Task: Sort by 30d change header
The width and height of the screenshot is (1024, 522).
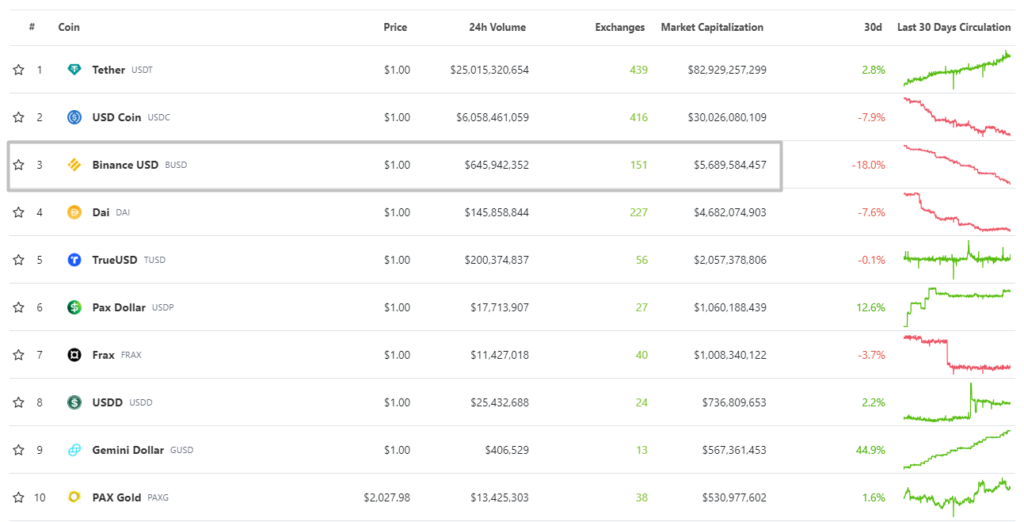Action: coord(873,27)
